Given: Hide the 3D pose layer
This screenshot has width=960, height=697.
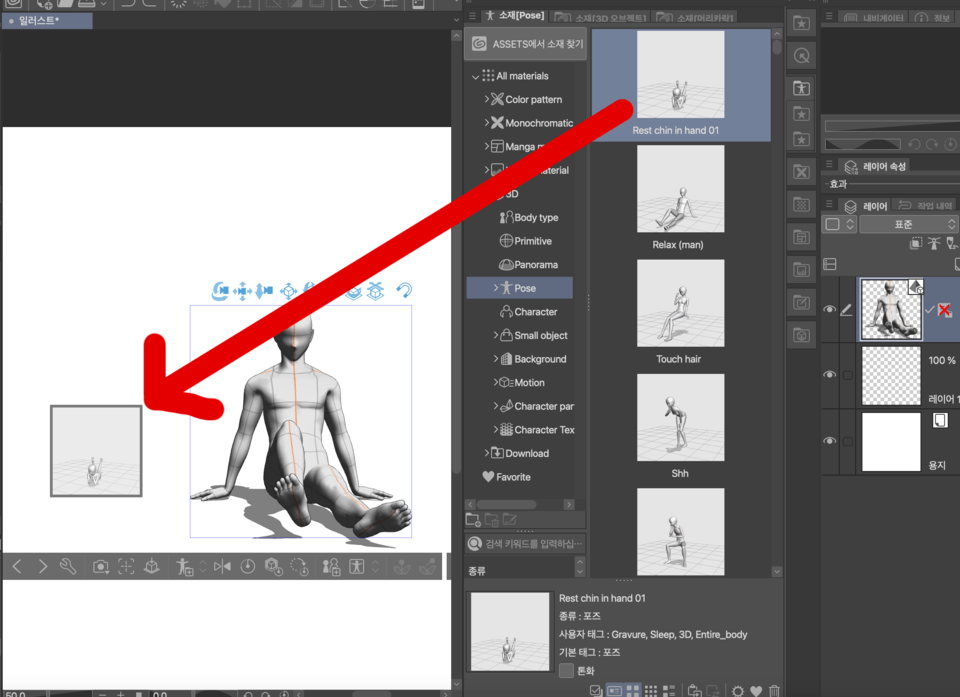Looking at the screenshot, I should coord(830,309).
